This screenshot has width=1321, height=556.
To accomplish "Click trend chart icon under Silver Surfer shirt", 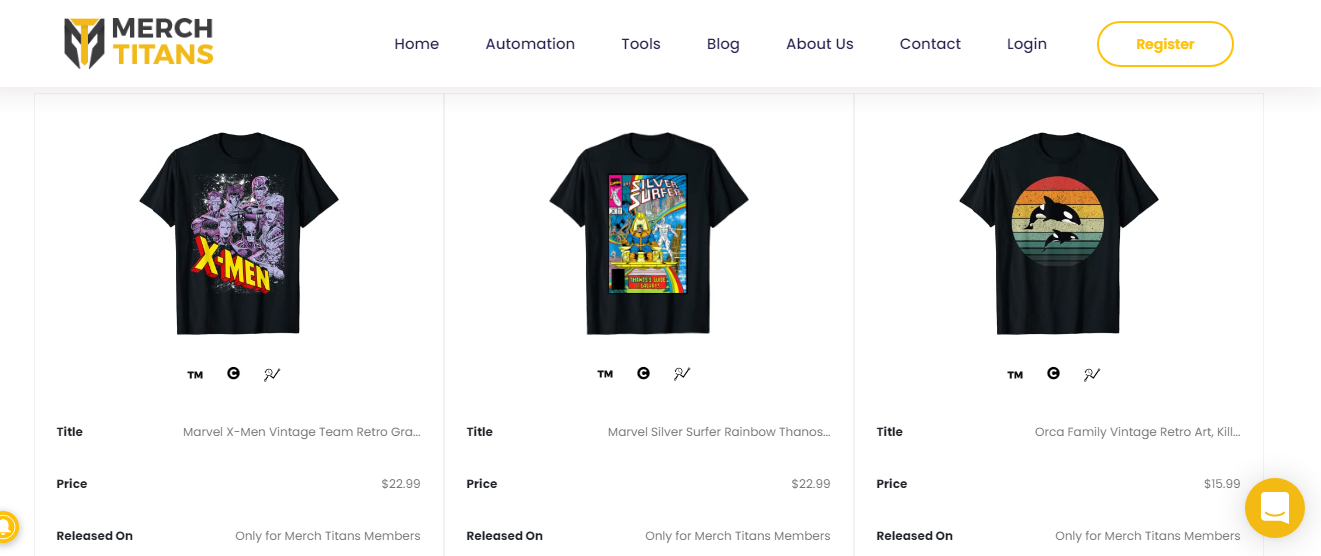I will point(682,374).
